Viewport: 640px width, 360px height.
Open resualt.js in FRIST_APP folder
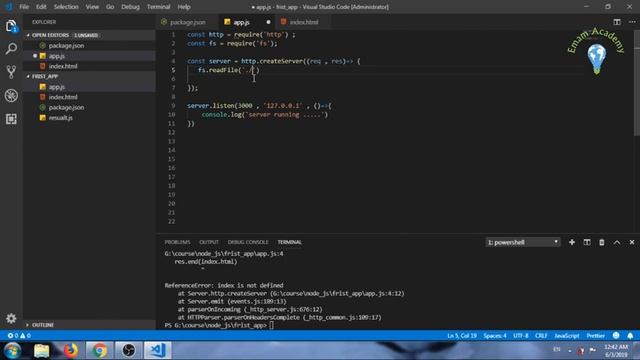click(89, 118)
